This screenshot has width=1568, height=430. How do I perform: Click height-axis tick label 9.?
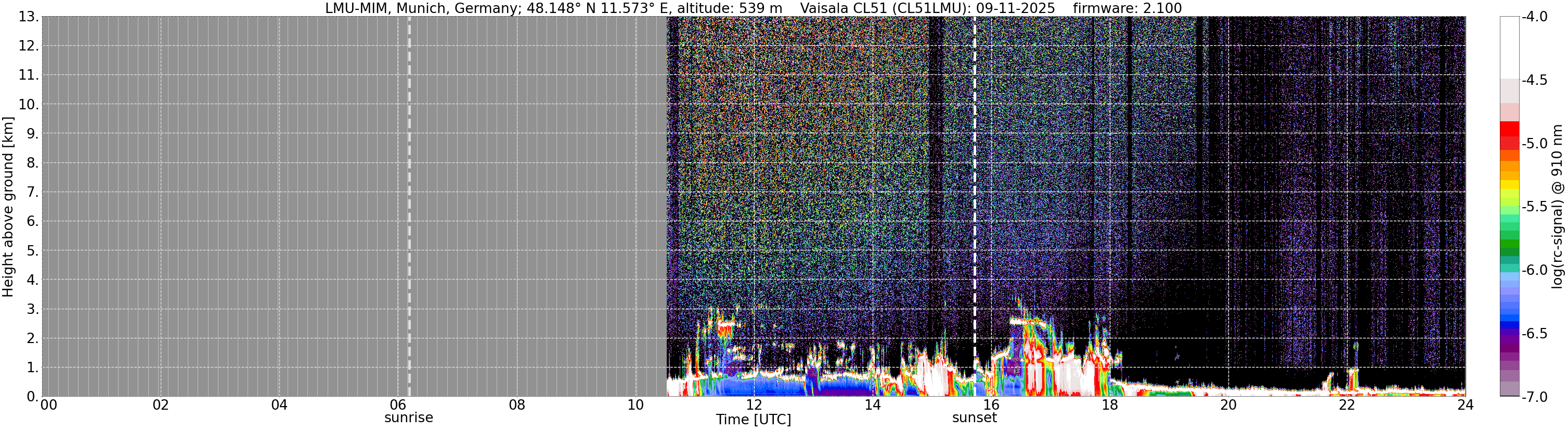[32, 134]
